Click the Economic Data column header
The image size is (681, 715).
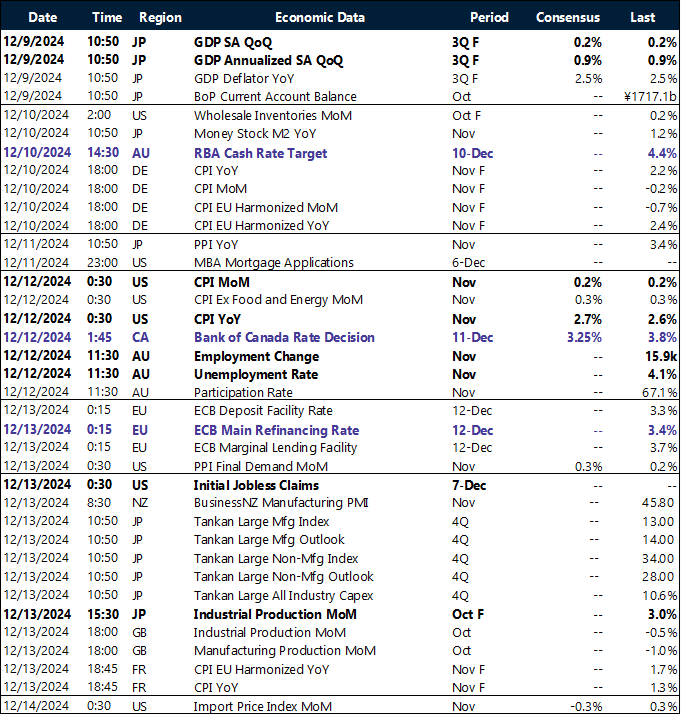click(320, 17)
